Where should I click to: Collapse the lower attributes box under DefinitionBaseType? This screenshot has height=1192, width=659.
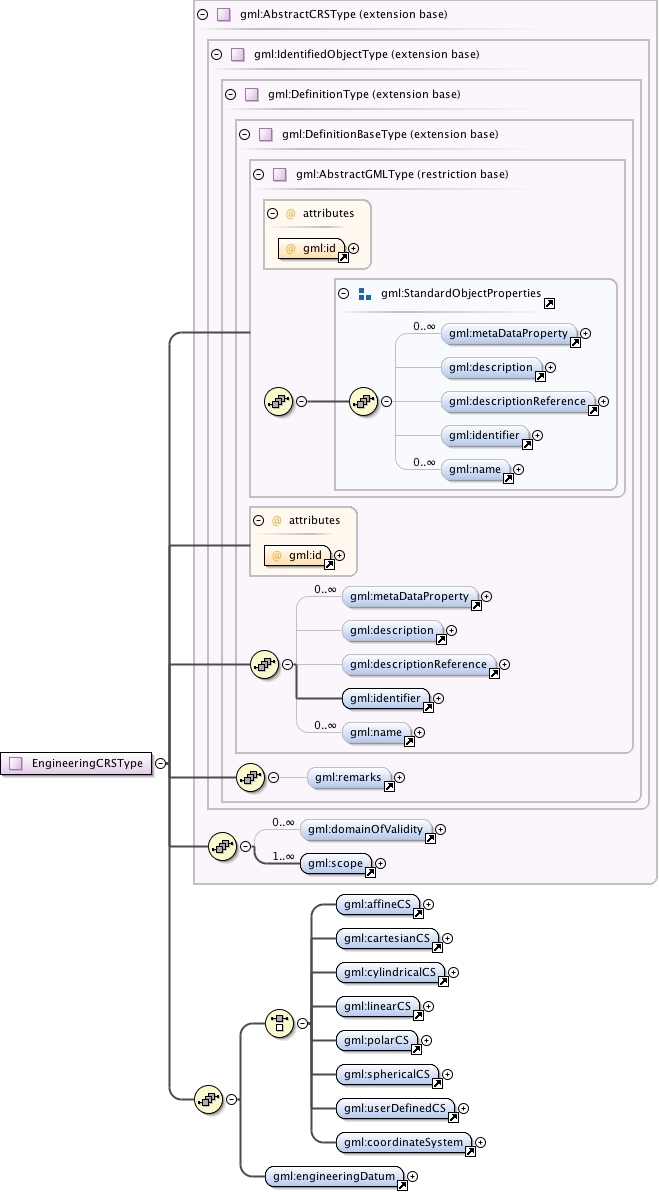point(258,521)
